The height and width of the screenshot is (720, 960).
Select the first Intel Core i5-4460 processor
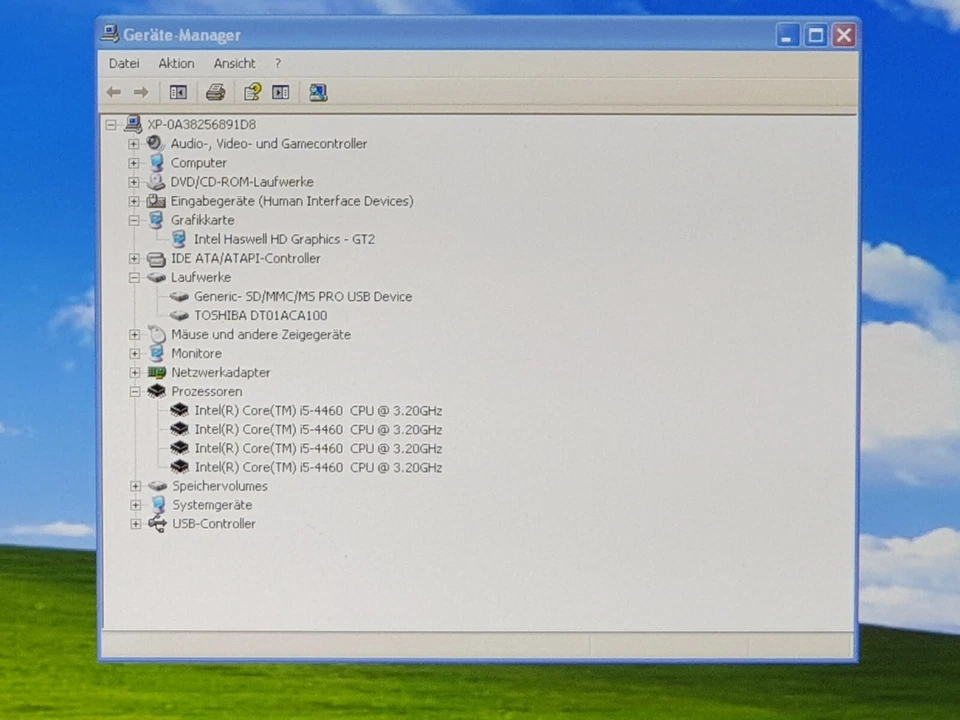pos(318,410)
